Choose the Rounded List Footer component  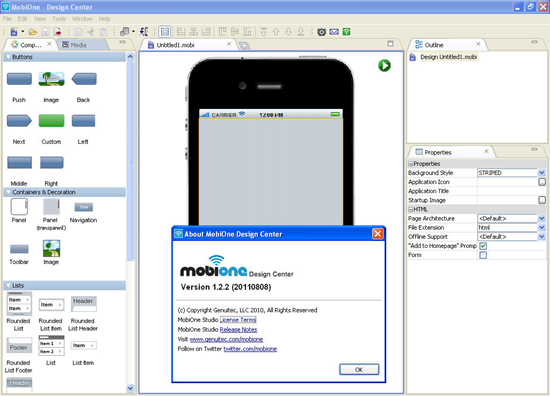[x=19, y=345]
